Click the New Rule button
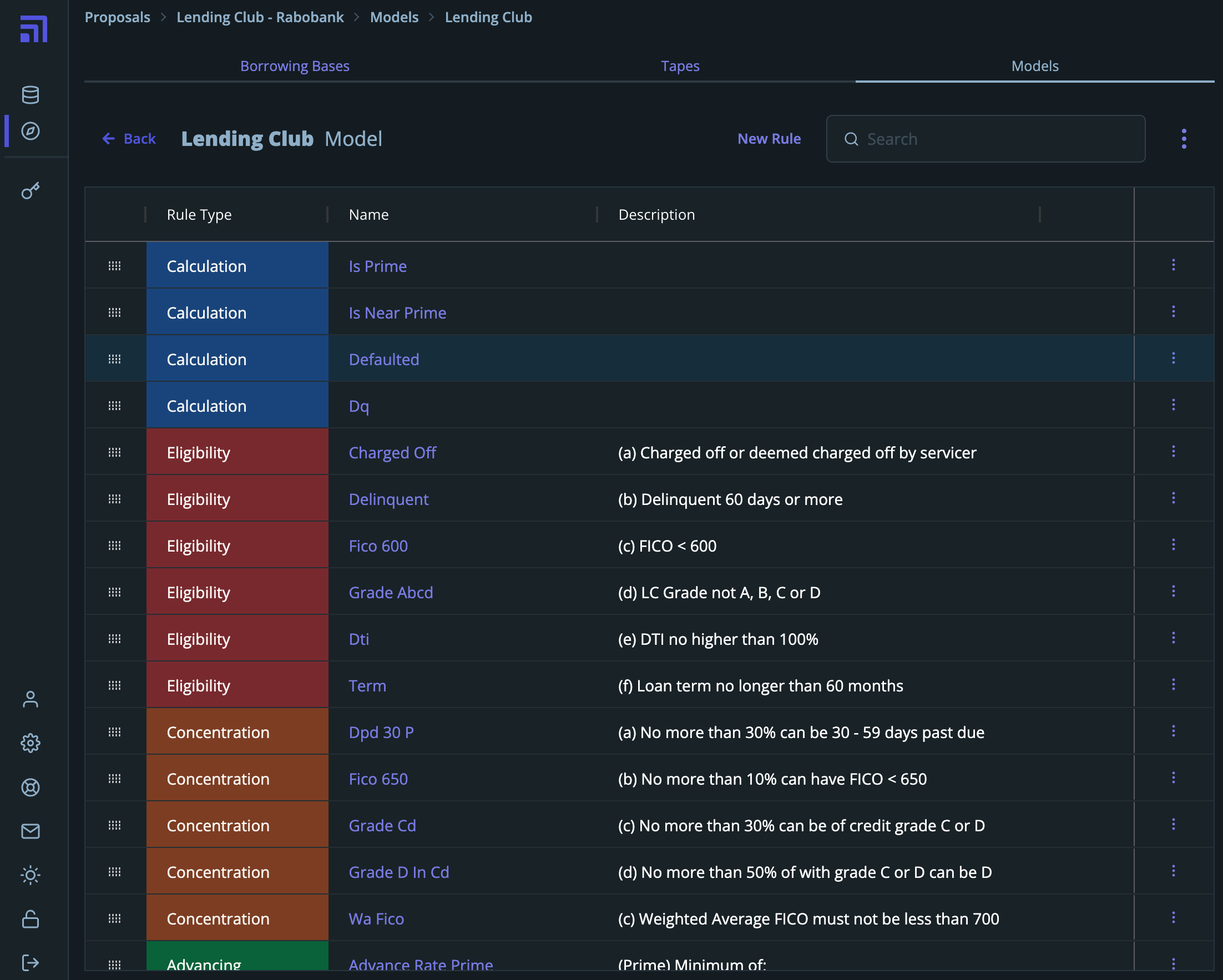The image size is (1223, 980). point(769,139)
